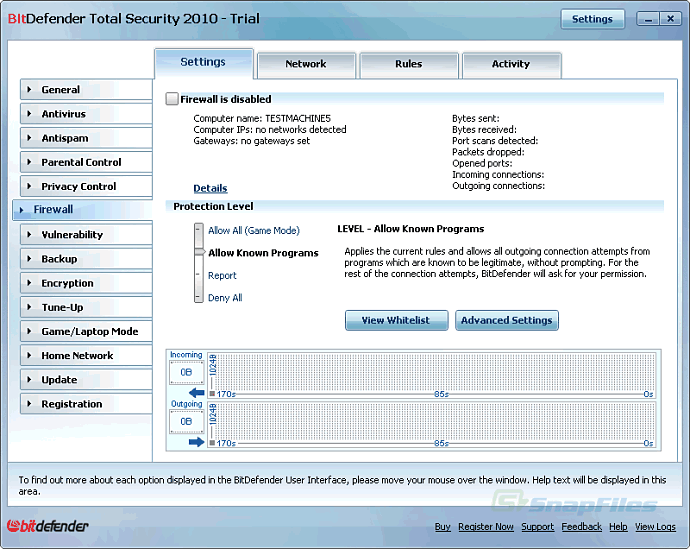Open the Details link
Viewport: 690px width, 549px height.
tap(210, 188)
